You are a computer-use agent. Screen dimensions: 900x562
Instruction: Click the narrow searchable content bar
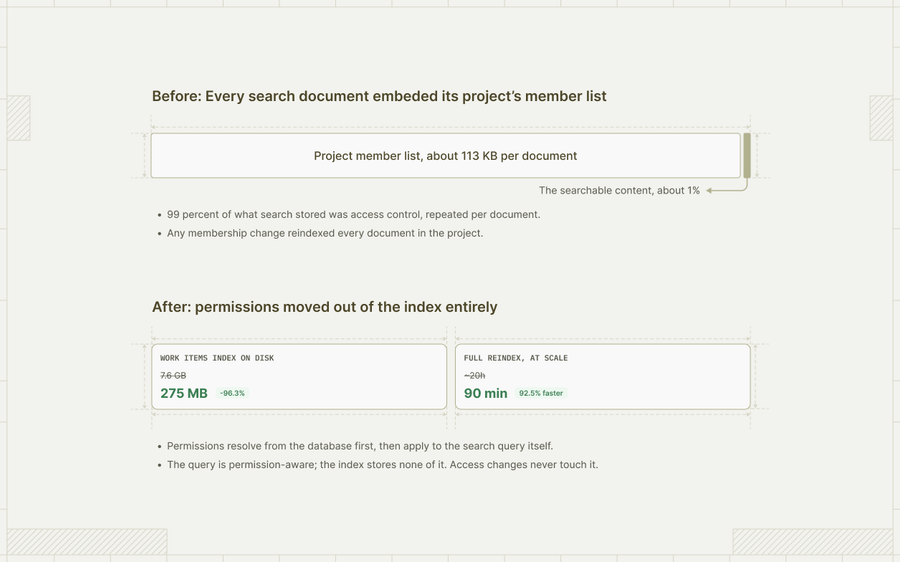coord(747,156)
